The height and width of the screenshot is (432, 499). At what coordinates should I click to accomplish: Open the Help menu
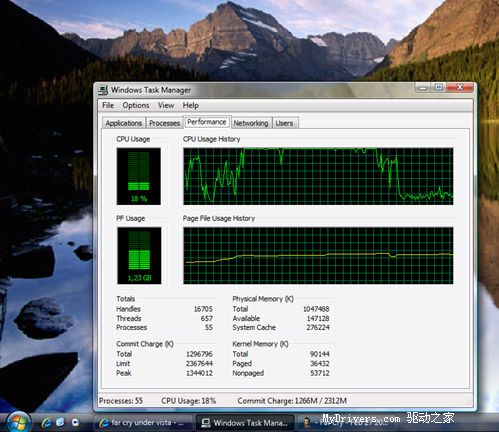pyautogui.click(x=190, y=105)
